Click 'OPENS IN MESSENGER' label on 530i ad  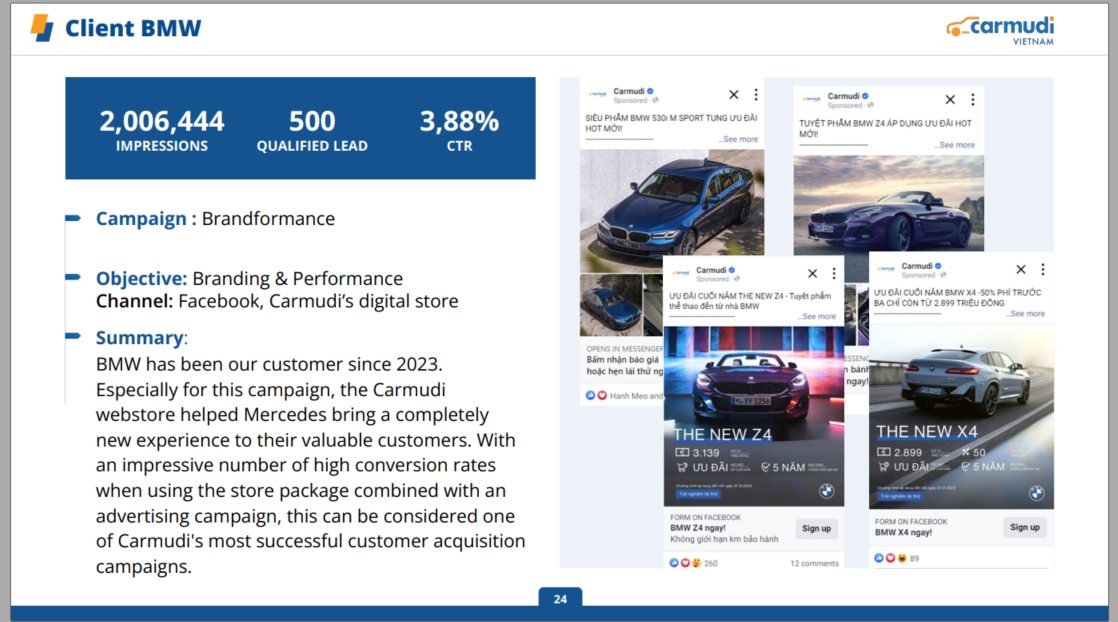625,349
